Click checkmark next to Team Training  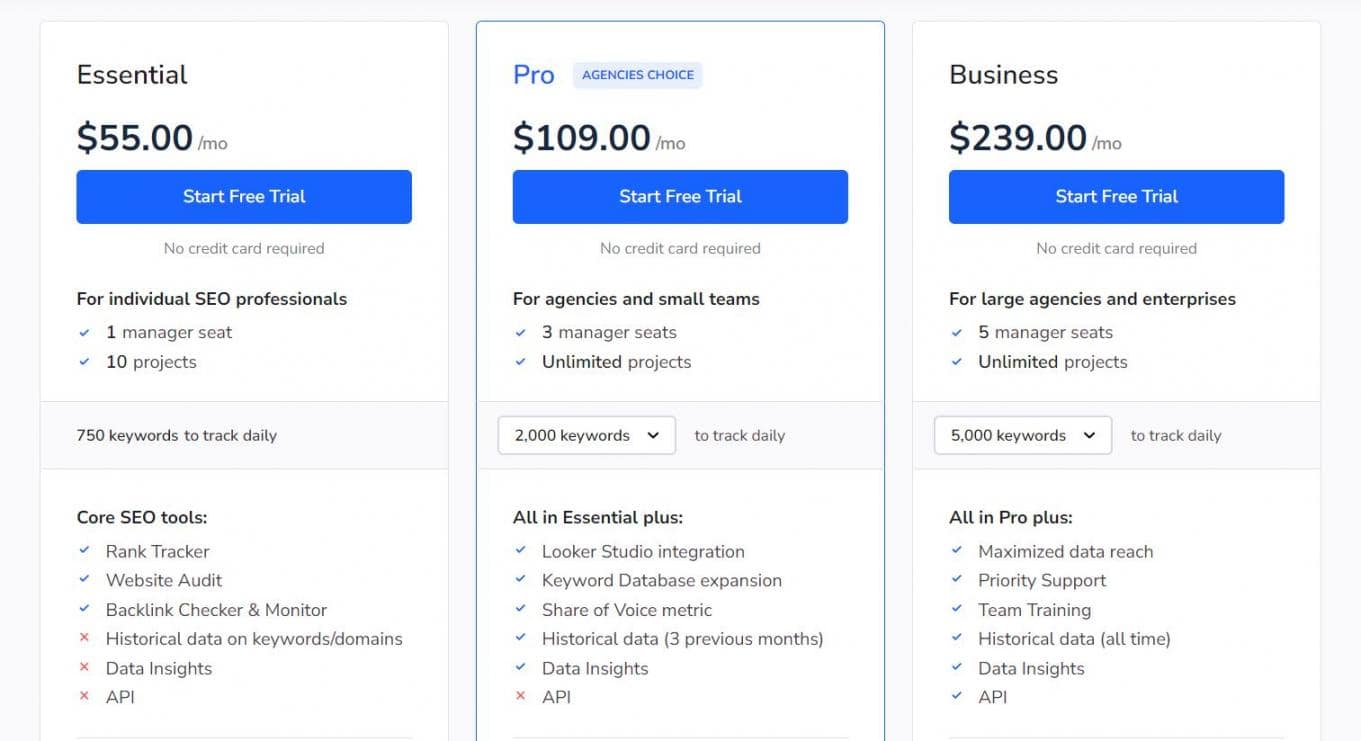pyautogui.click(x=957, y=609)
